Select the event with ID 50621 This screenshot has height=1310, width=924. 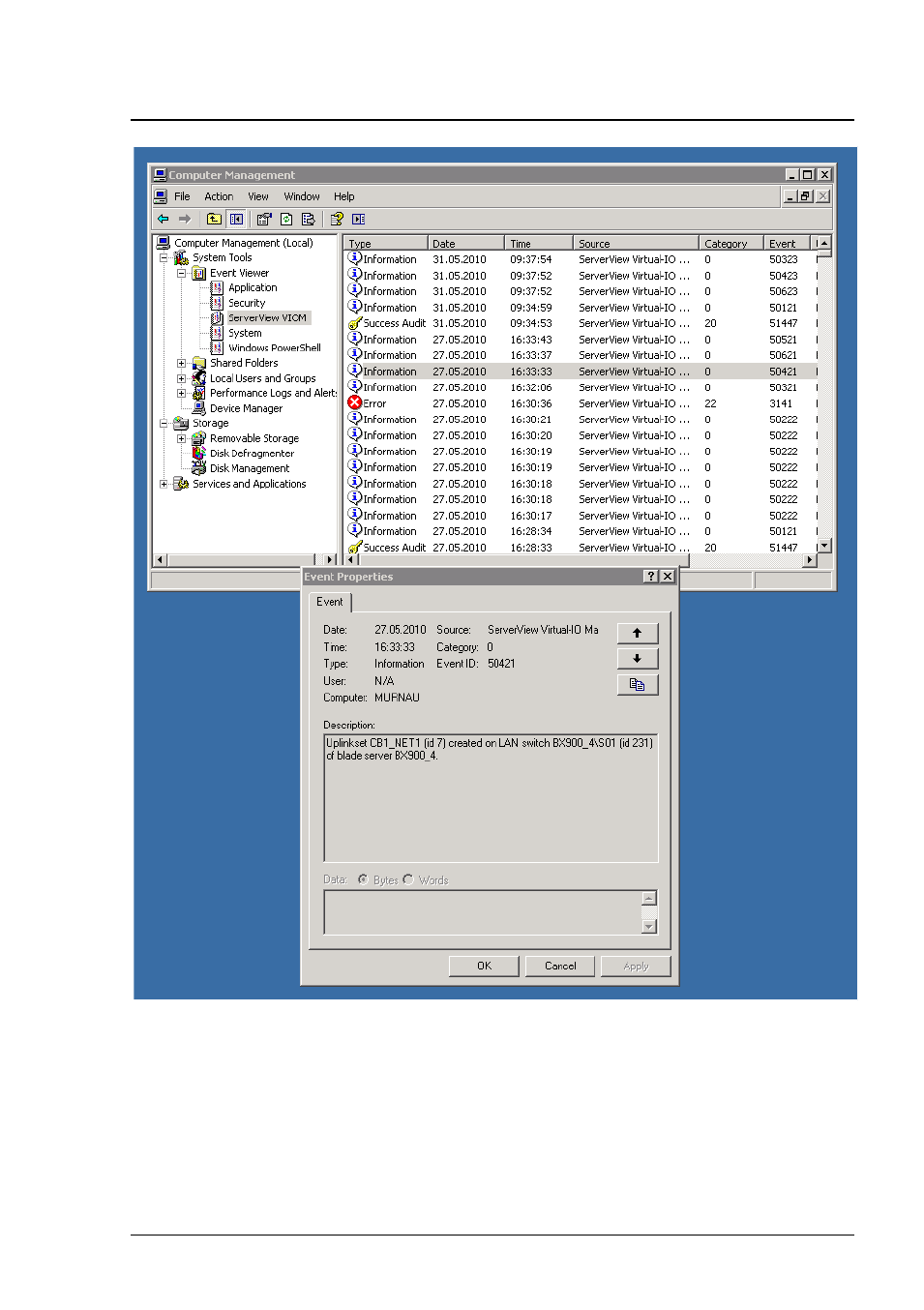[581, 355]
